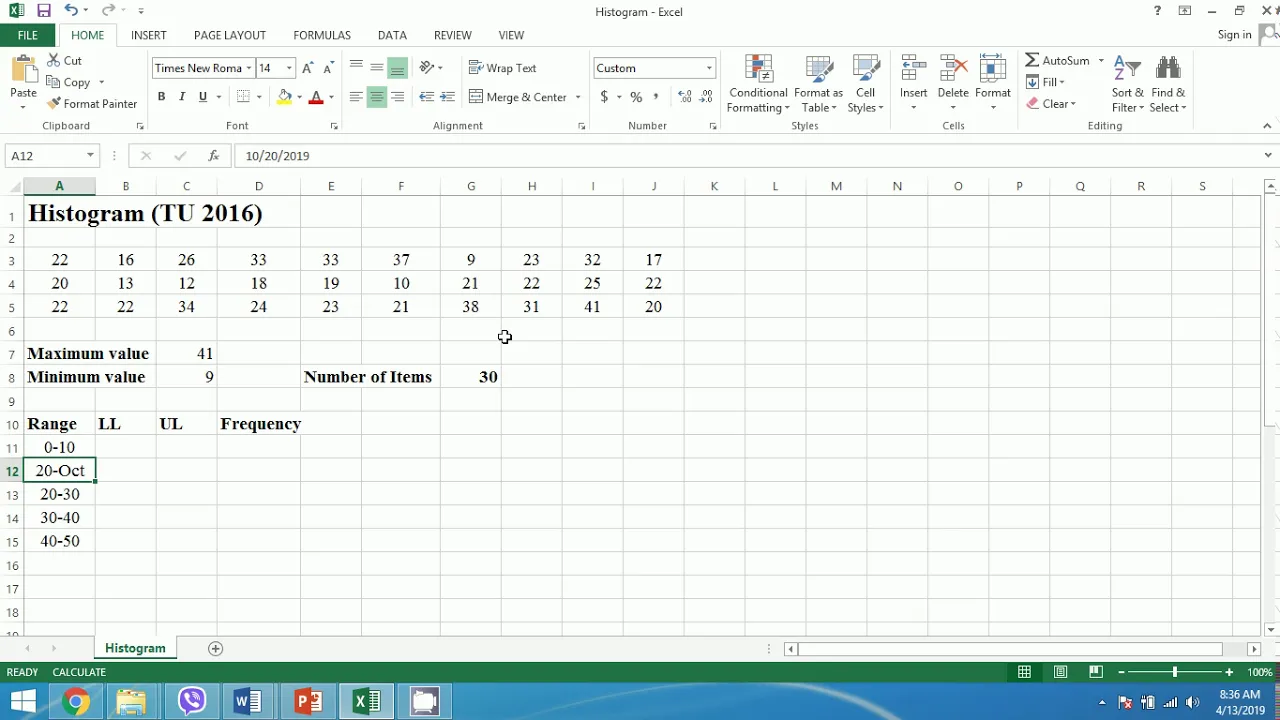The width and height of the screenshot is (1280, 720).
Task: Switch to the DATA tab
Action: [392, 35]
